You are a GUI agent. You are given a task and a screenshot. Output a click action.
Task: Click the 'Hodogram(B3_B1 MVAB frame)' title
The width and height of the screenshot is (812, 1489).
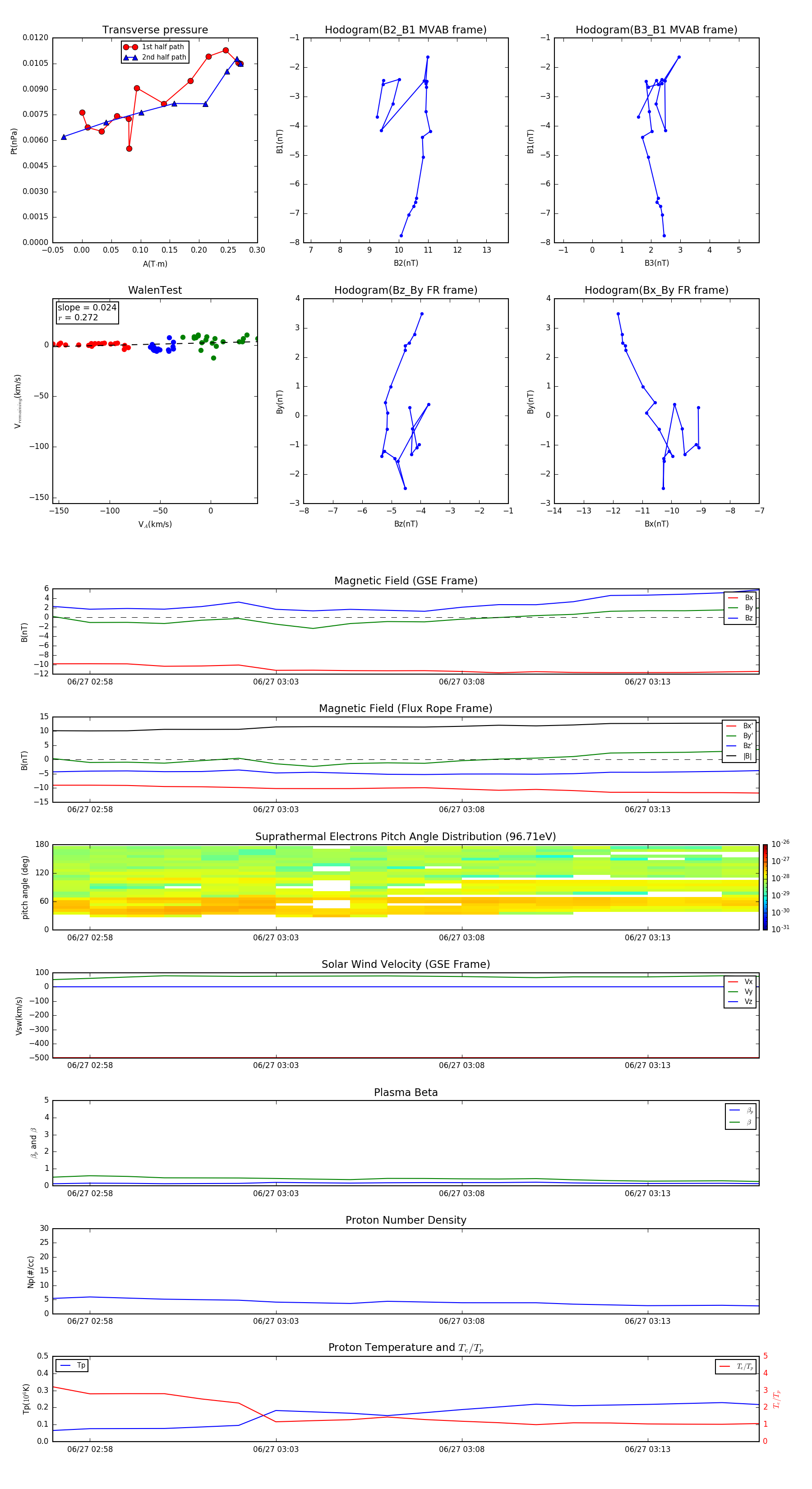(656, 30)
